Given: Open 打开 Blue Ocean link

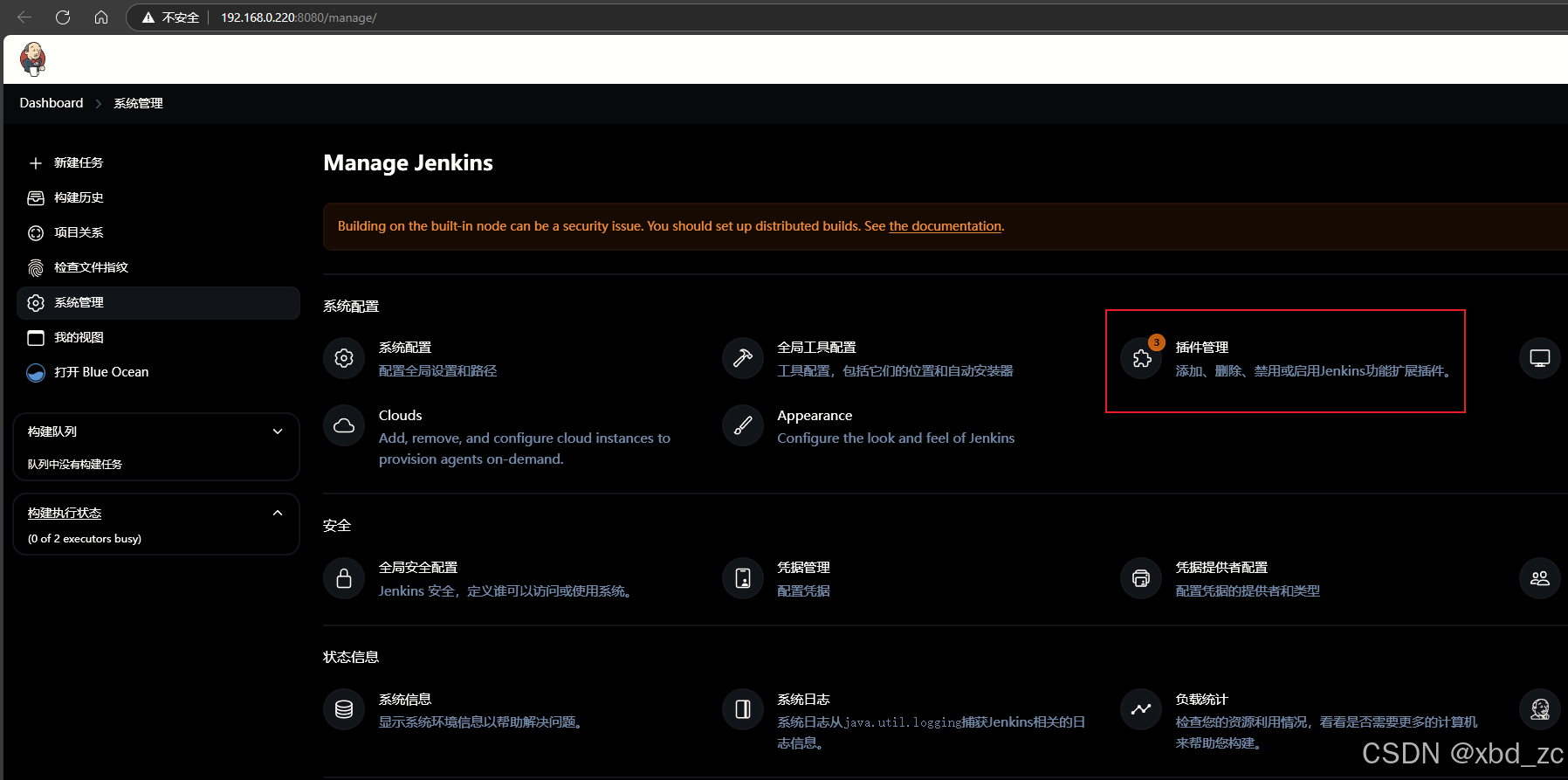Looking at the screenshot, I should [x=101, y=372].
